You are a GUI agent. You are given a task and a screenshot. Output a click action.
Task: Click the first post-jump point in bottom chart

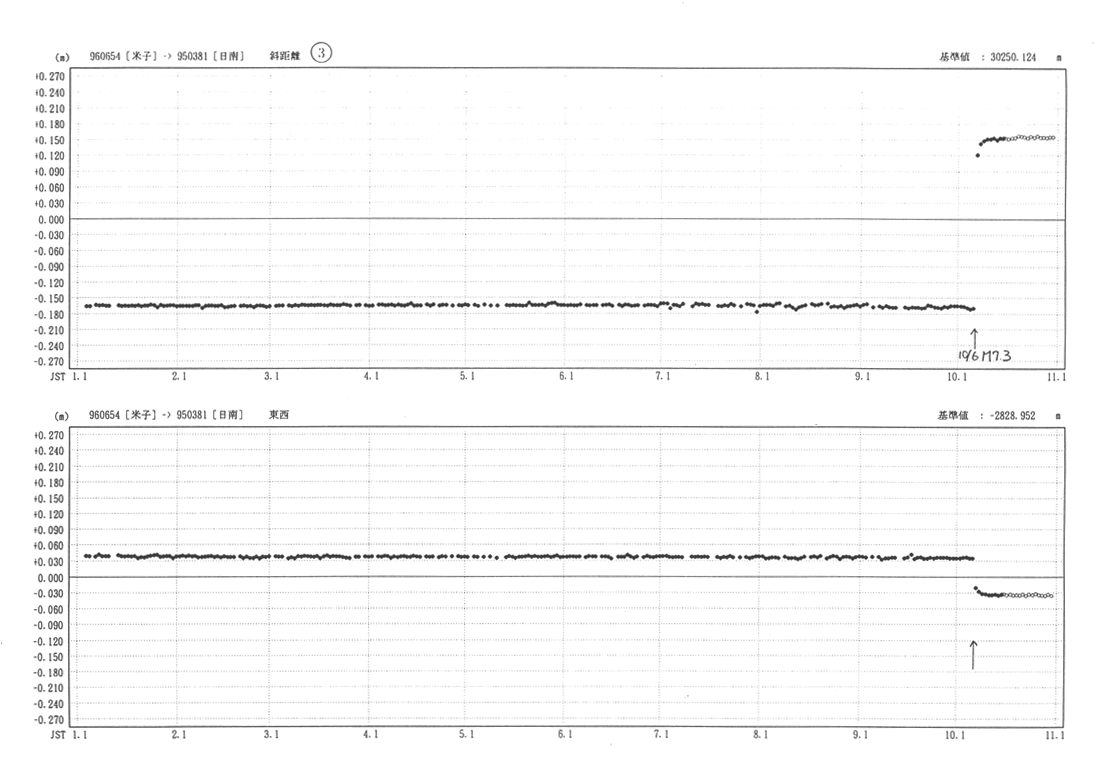[x=975, y=588]
